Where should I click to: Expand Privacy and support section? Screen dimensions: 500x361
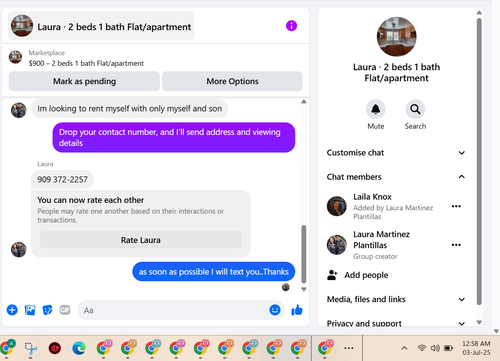coord(396,323)
